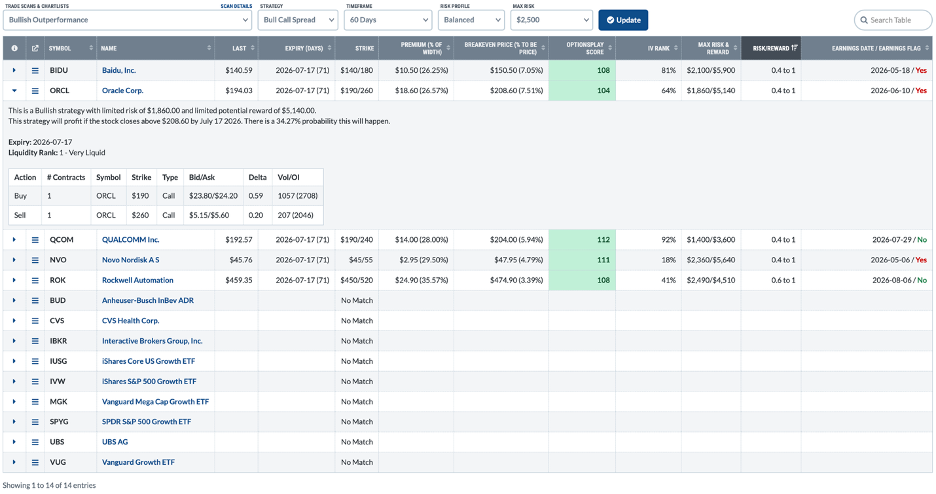Open the UBS AG link

pyautogui.click(x=115, y=442)
